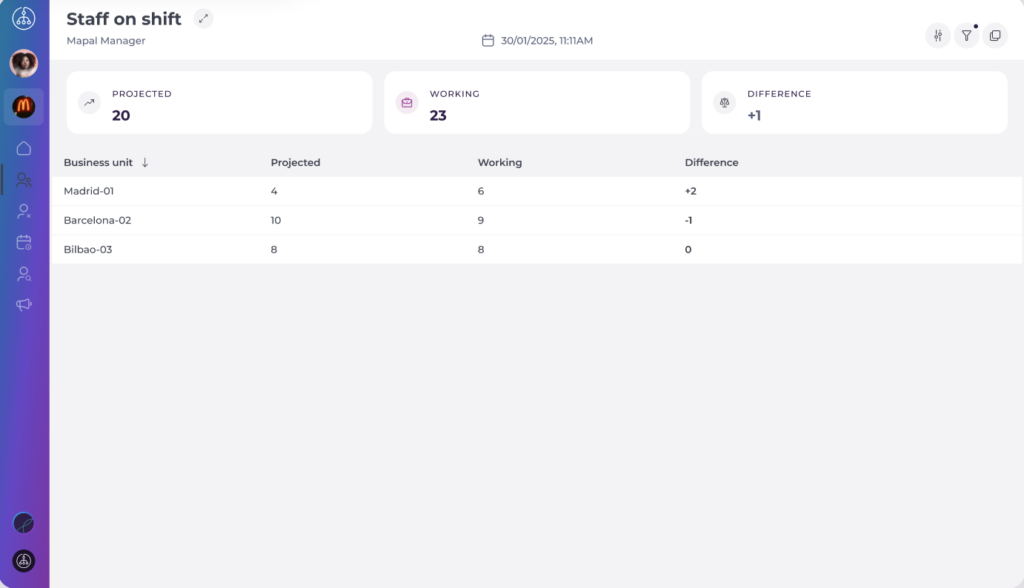This screenshot has height=588, width=1024.
Task: Click the Difference column header
Action: pyautogui.click(x=711, y=162)
